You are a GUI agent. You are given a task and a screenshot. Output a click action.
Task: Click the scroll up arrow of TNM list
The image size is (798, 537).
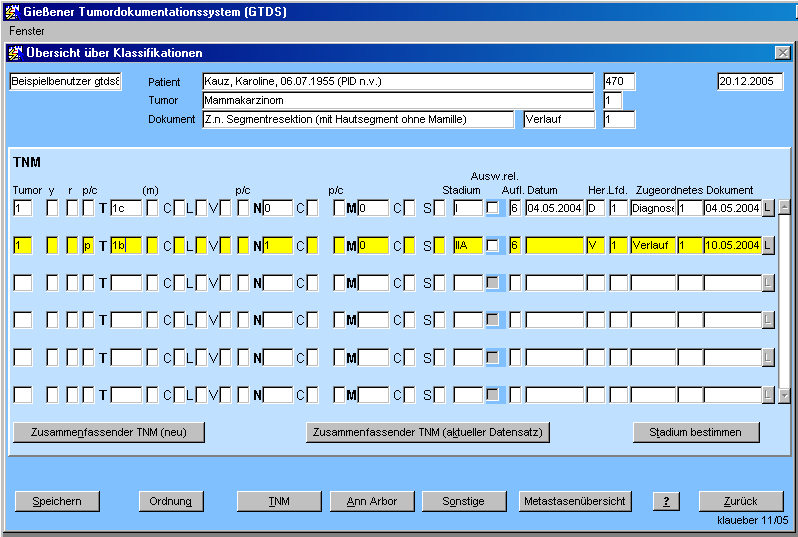tap(785, 208)
